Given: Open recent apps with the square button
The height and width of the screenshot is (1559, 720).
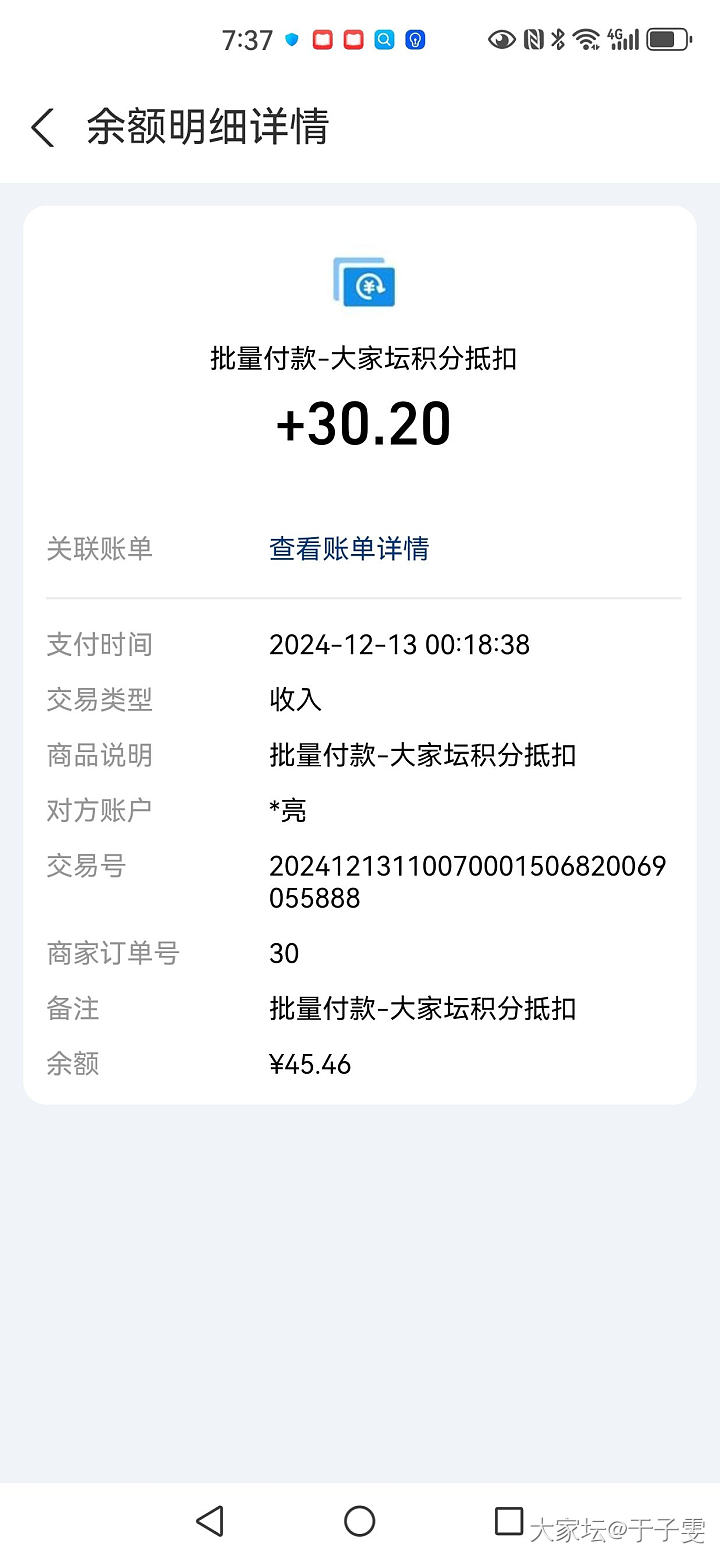Looking at the screenshot, I should tap(509, 1521).
